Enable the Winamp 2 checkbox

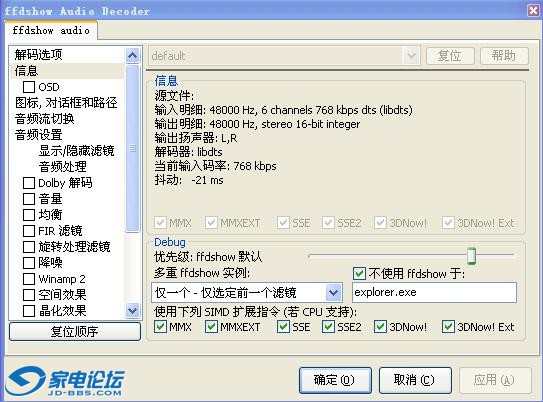(29, 279)
